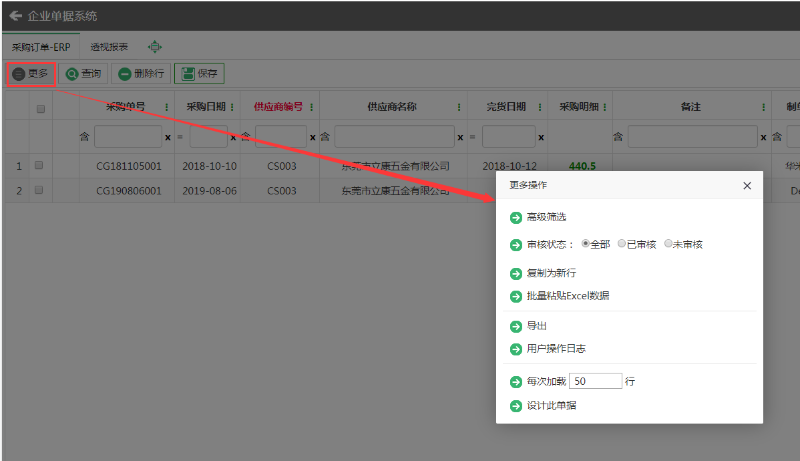Screen dimensions: 800x461
Task: Click the 保存 save button
Action: point(199,73)
